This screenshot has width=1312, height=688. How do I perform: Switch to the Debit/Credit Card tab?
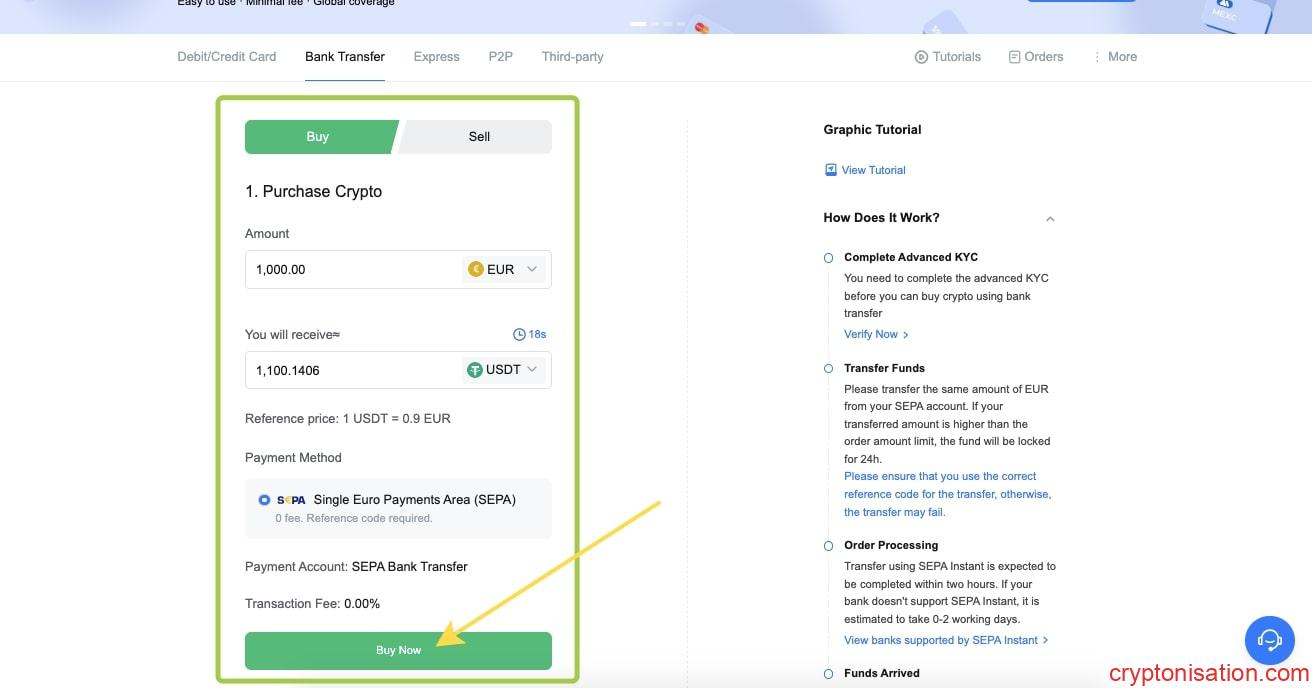(227, 57)
